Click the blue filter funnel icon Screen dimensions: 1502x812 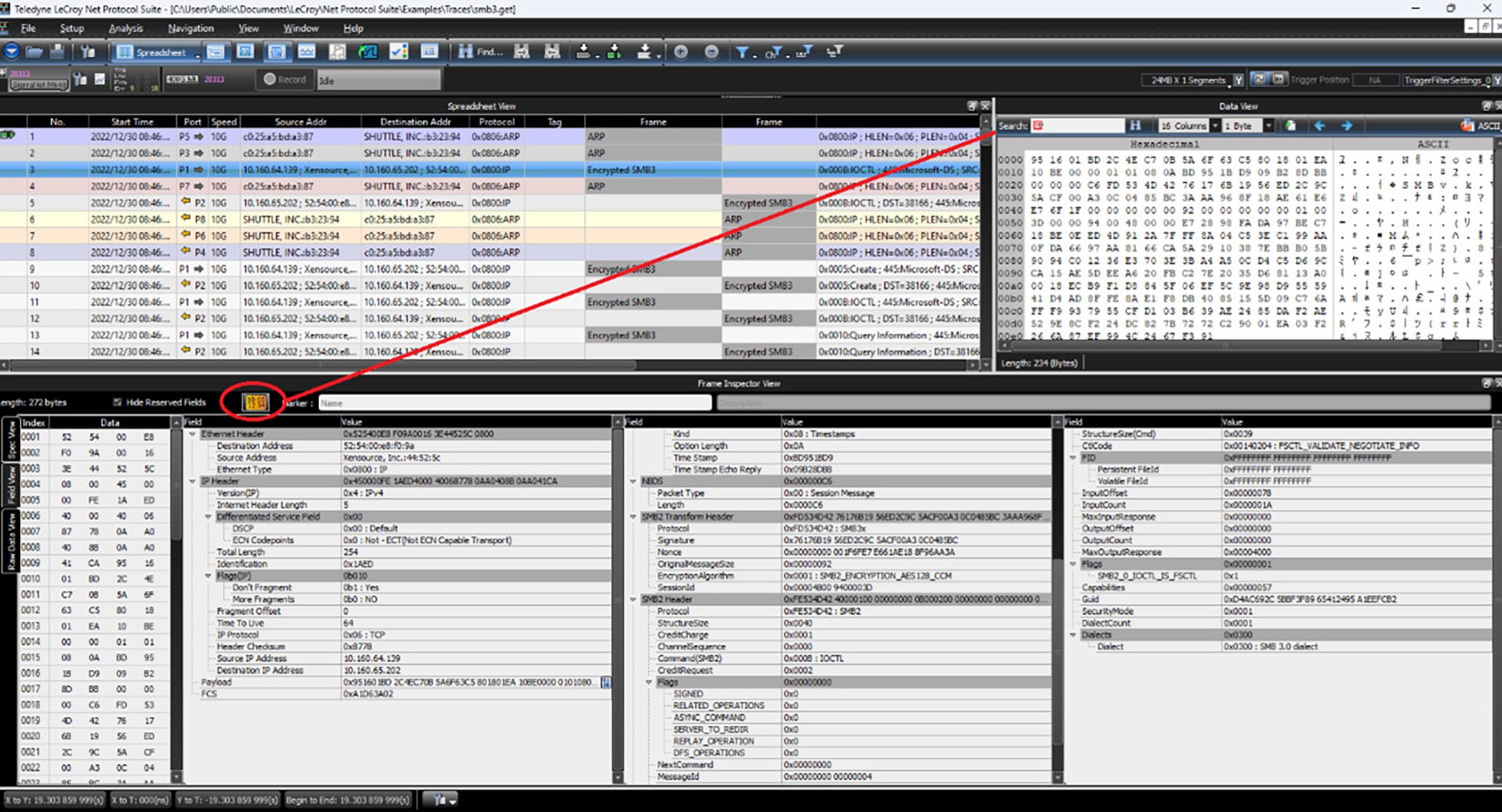click(x=742, y=52)
